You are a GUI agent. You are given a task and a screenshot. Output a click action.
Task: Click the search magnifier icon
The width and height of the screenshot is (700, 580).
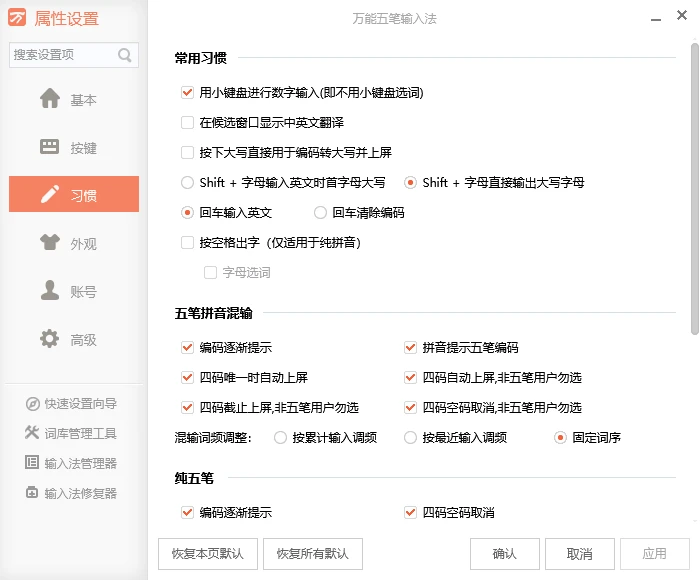125,56
